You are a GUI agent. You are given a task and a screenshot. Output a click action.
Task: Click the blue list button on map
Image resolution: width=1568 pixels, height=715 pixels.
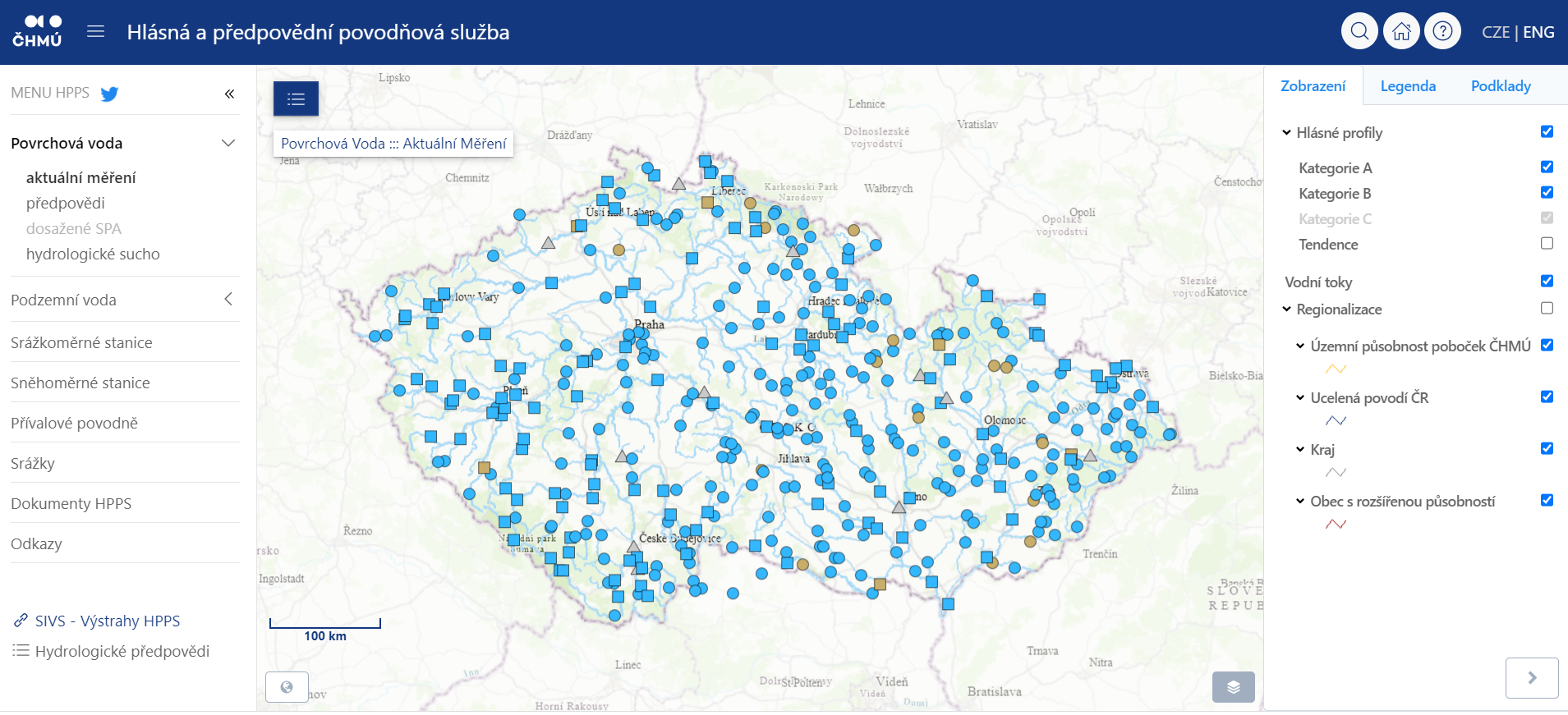pos(296,99)
